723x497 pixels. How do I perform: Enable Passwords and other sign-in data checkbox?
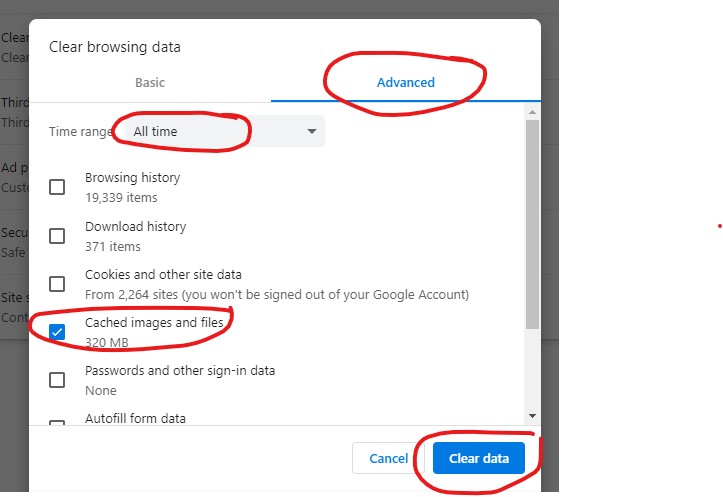click(57, 380)
